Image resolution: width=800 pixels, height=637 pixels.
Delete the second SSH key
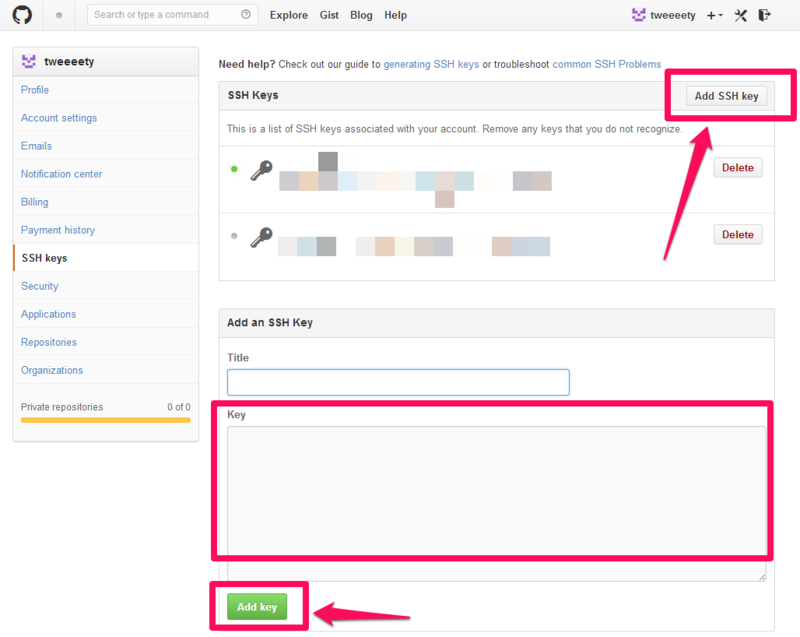(x=738, y=235)
